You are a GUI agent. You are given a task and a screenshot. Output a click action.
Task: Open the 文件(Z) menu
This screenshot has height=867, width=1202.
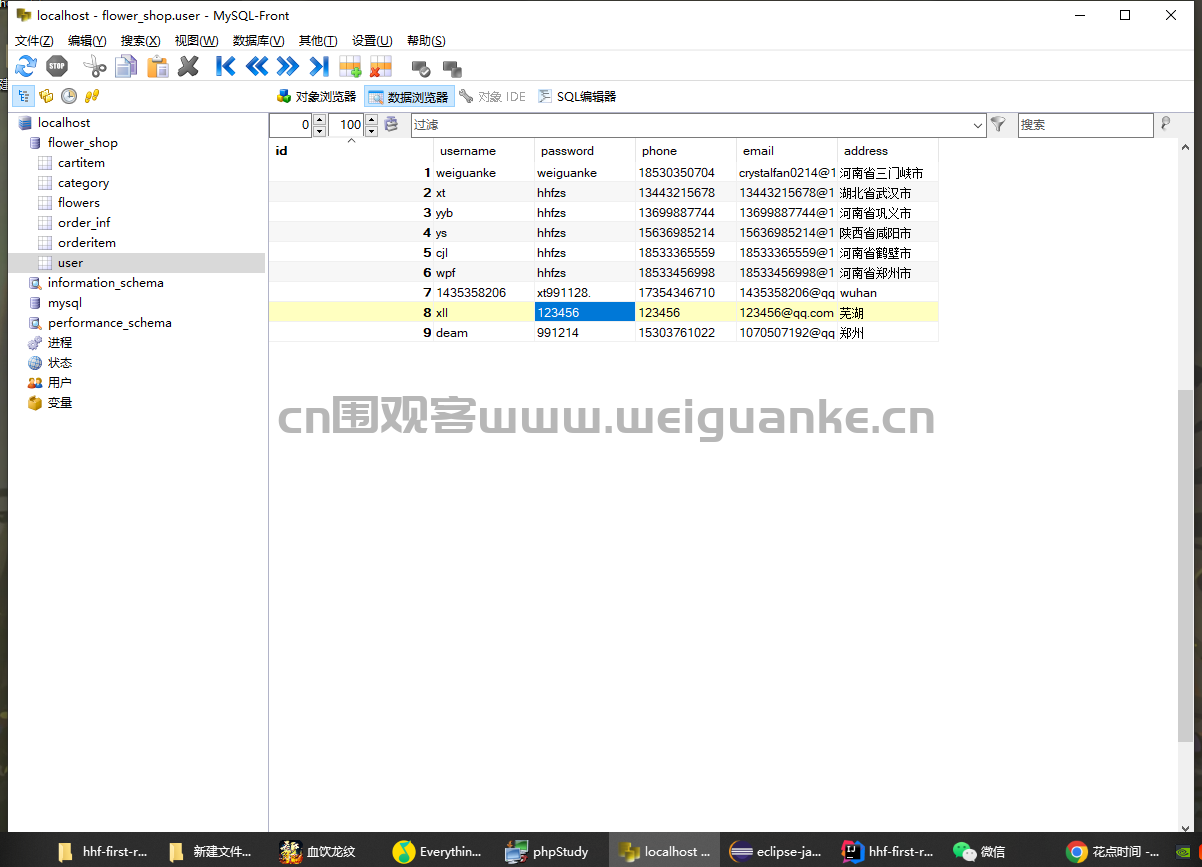(x=34, y=40)
